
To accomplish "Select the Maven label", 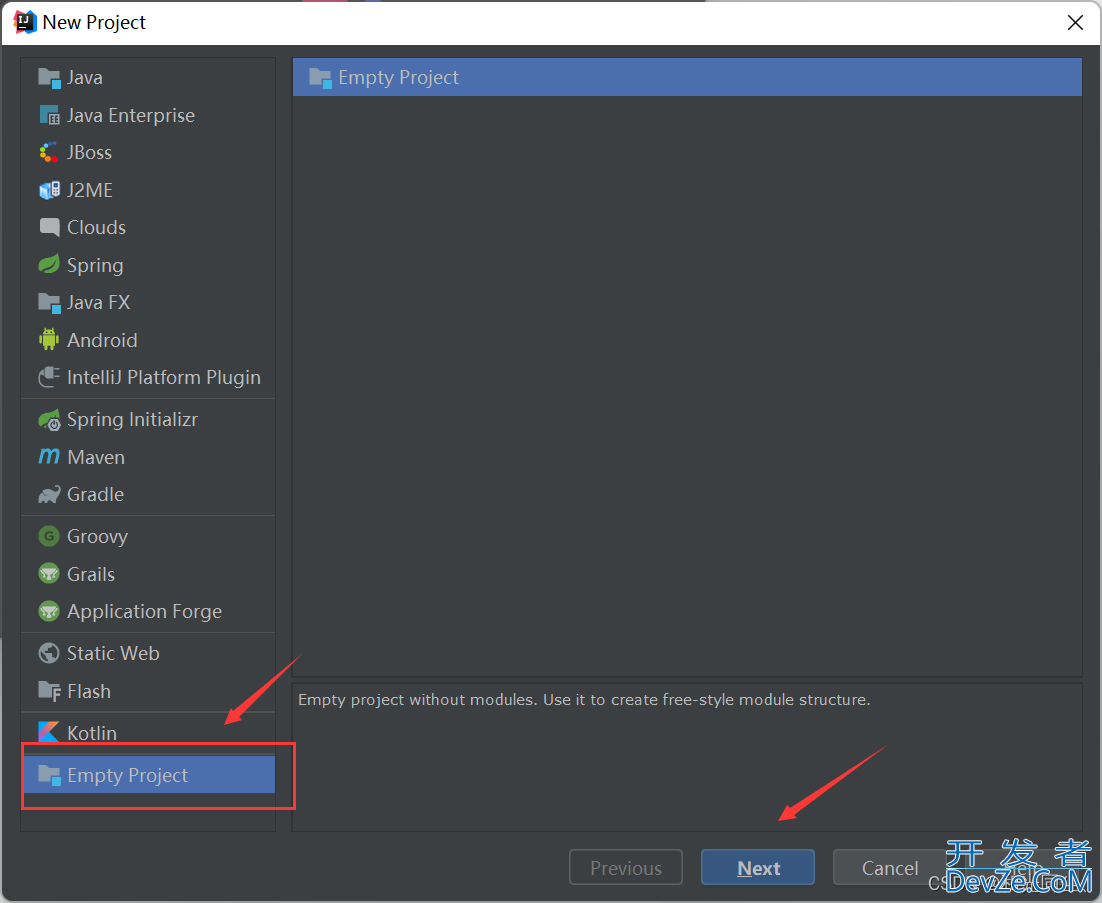I will pos(96,457).
